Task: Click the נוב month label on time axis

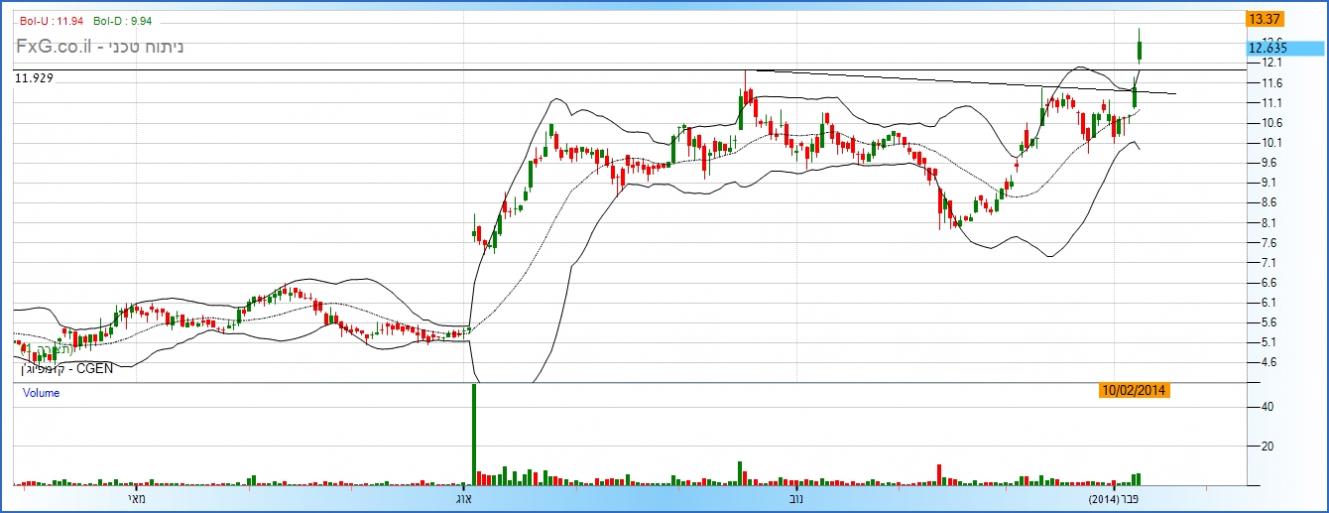Action: [798, 497]
